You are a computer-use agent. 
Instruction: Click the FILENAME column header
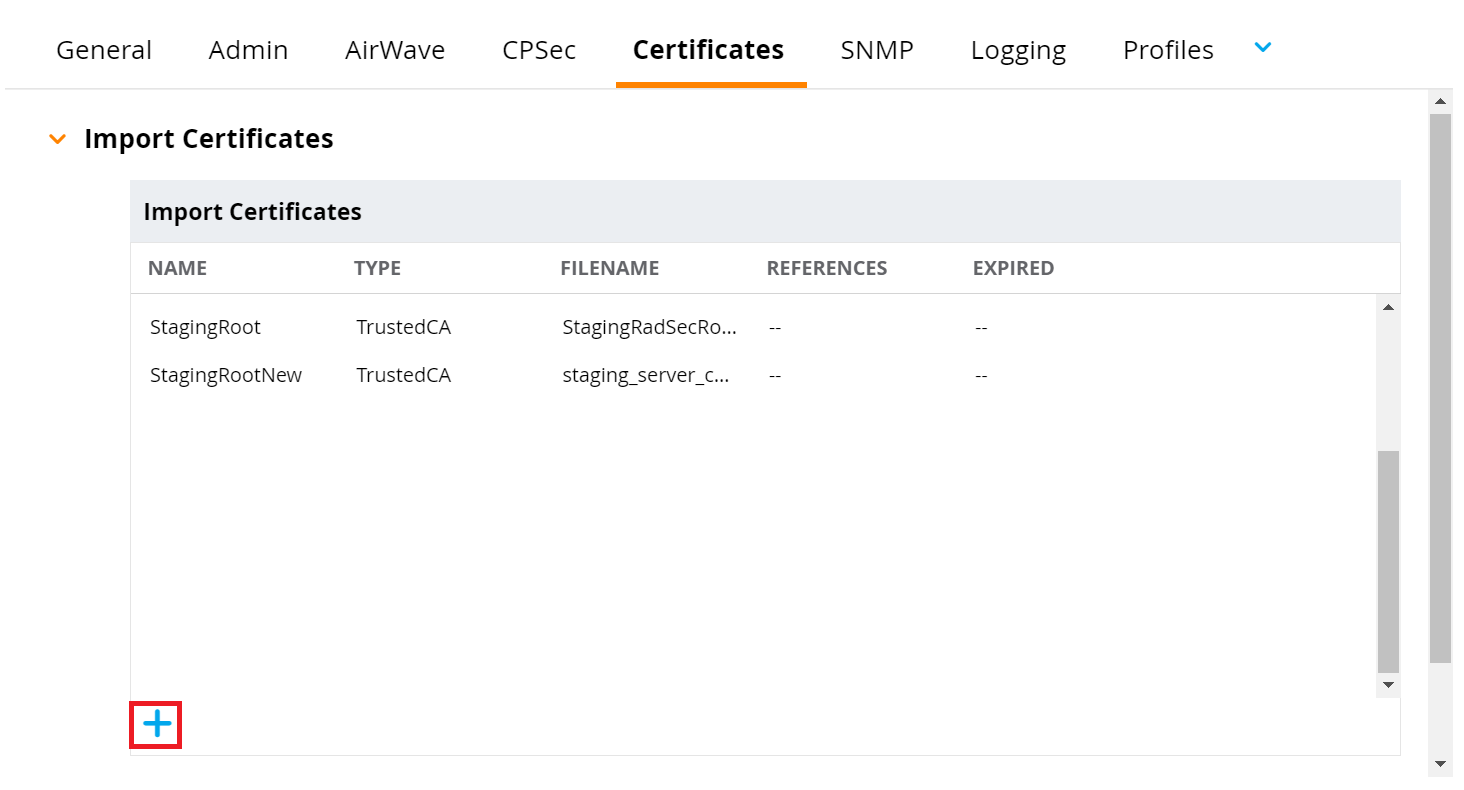609,268
